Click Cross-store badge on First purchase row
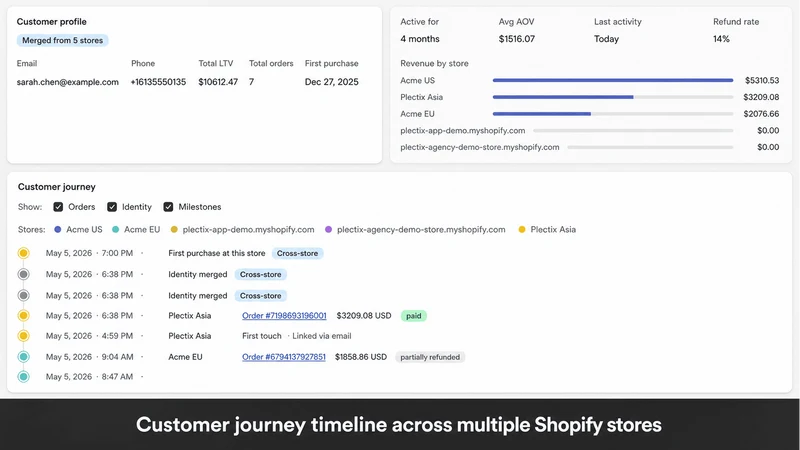Viewport: 800px width, 450px height. tap(297, 253)
